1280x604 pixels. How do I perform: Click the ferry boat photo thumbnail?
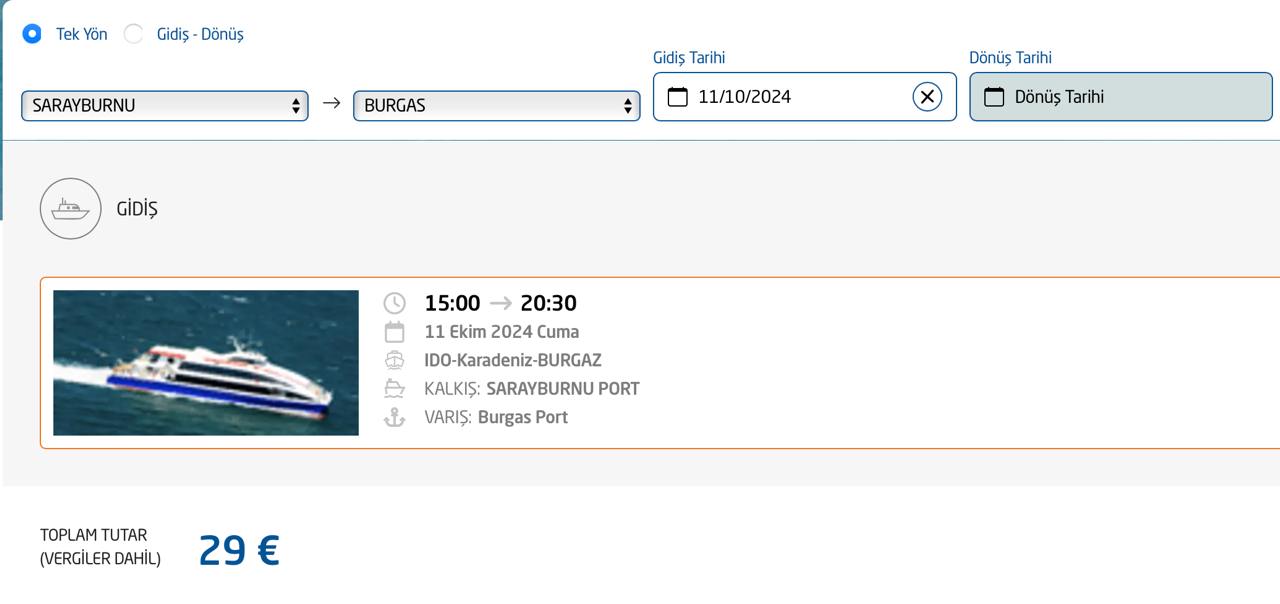tap(206, 363)
